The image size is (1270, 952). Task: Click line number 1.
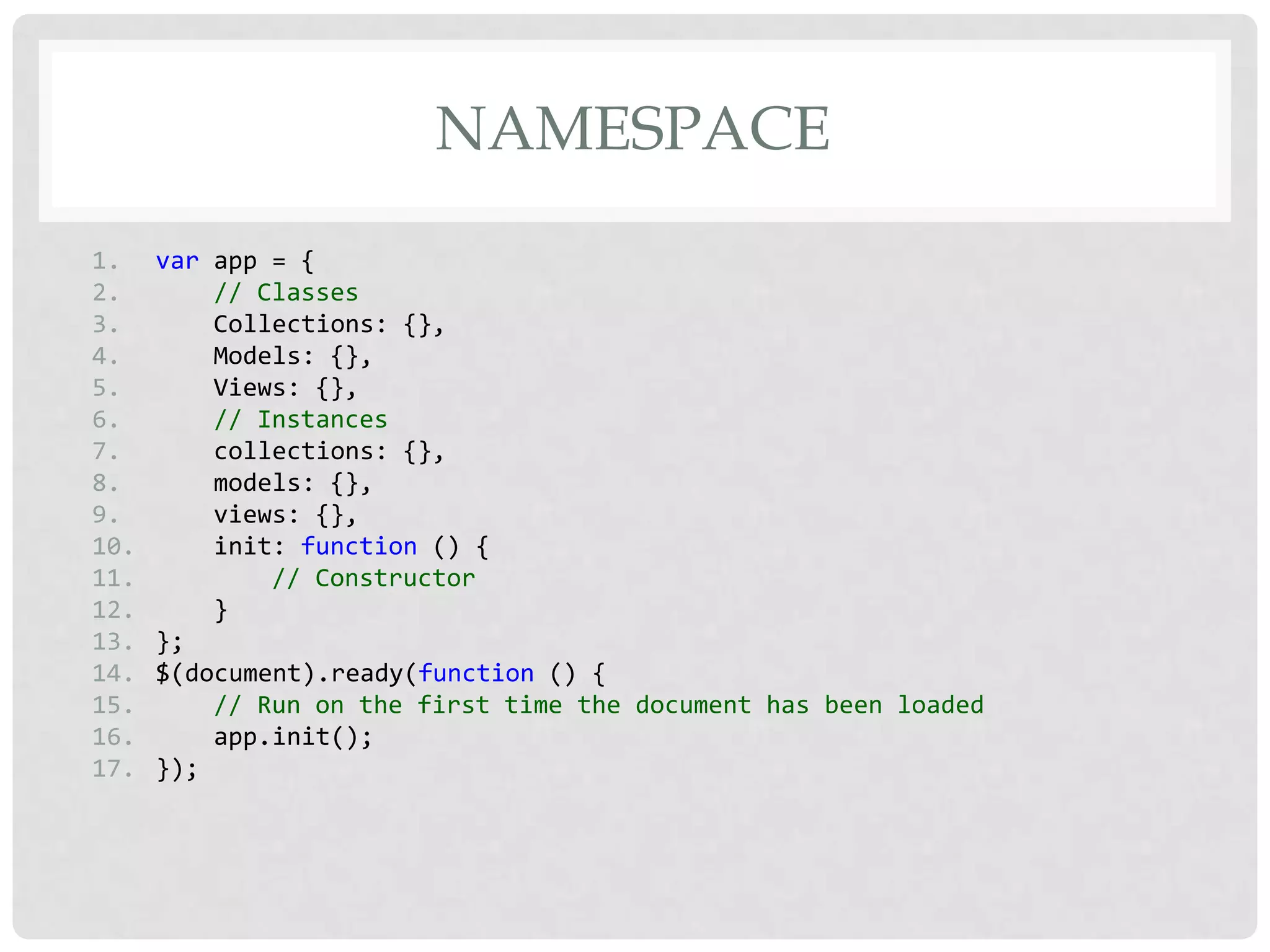click(x=105, y=262)
